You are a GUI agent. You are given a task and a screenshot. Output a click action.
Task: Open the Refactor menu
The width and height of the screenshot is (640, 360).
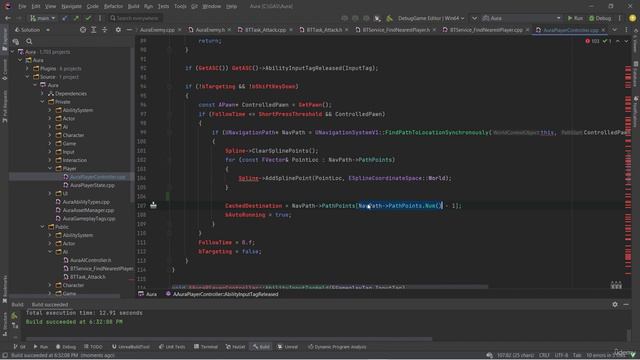pyautogui.click(x=113, y=6)
